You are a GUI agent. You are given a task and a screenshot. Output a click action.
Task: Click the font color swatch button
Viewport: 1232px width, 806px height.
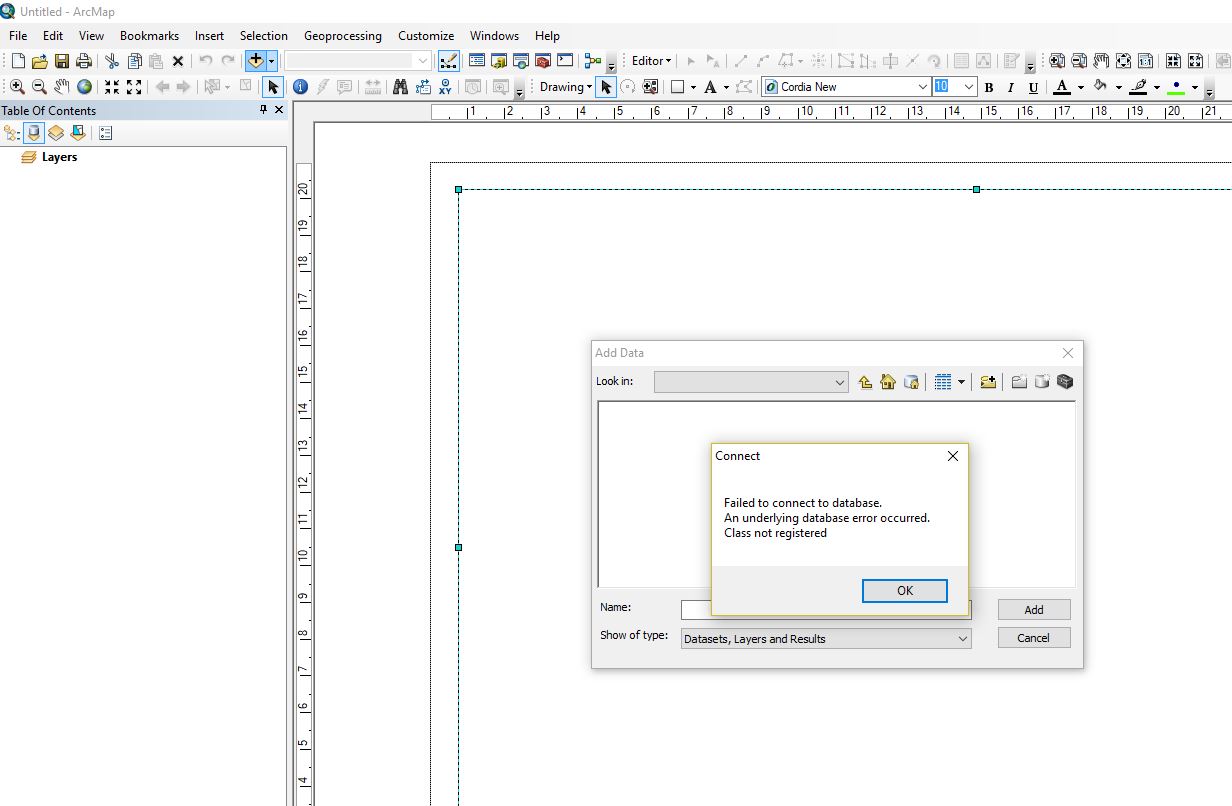1062,87
